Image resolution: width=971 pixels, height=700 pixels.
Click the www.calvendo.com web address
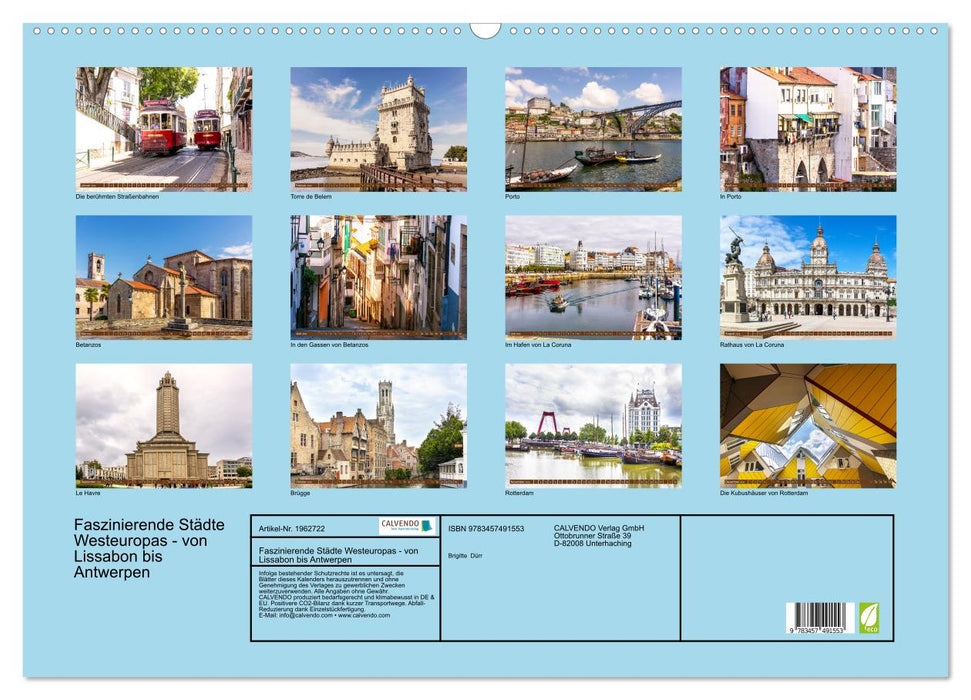pos(364,615)
